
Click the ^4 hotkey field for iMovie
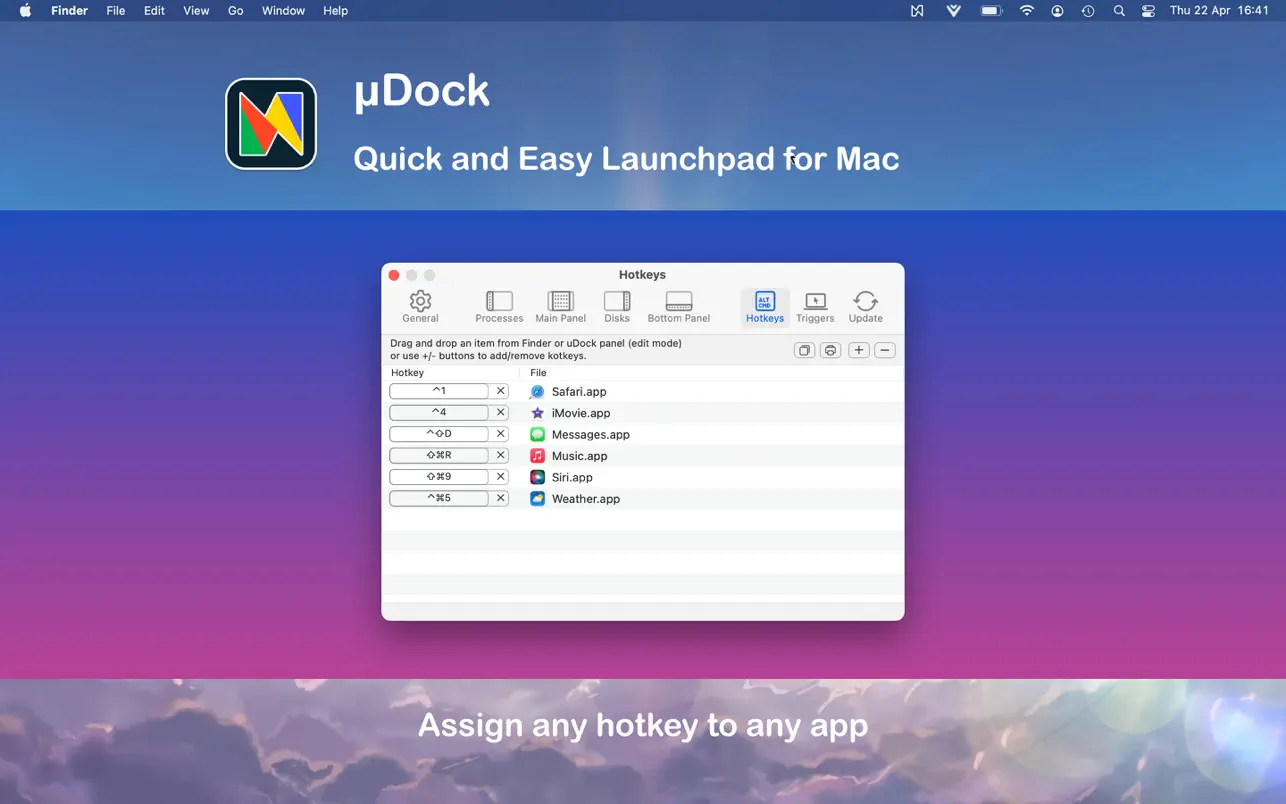click(x=439, y=412)
